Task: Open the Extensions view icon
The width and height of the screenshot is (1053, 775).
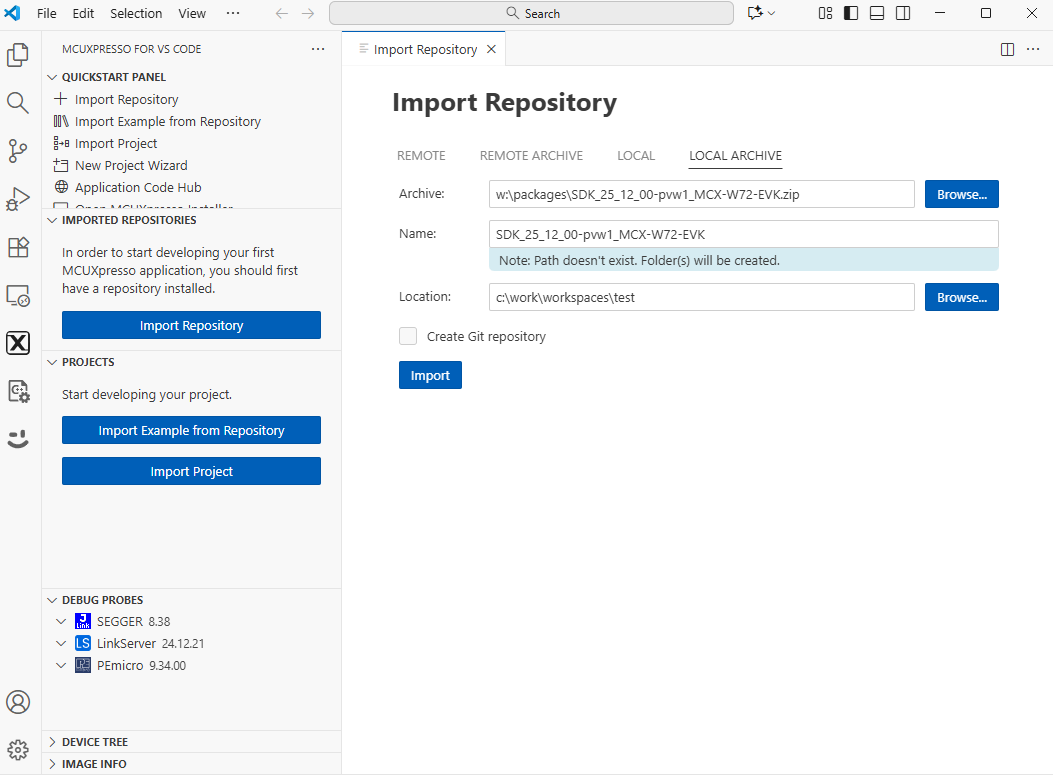Action: (x=18, y=247)
